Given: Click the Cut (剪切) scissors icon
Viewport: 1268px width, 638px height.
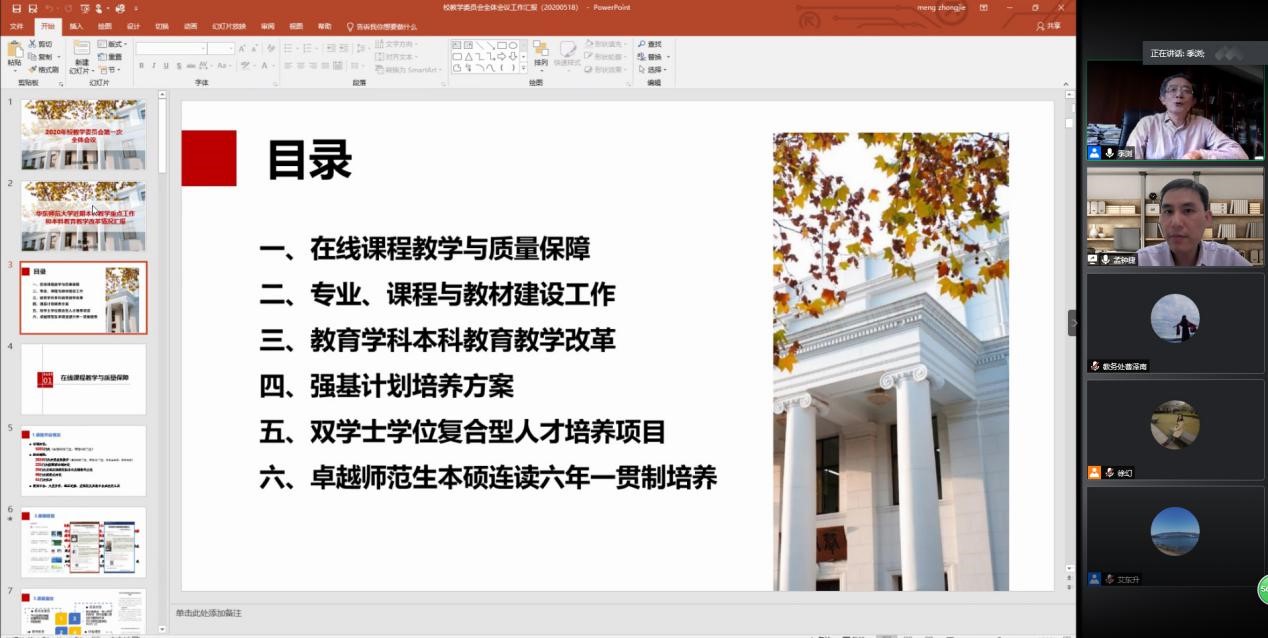Looking at the screenshot, I should pos(33,44).
